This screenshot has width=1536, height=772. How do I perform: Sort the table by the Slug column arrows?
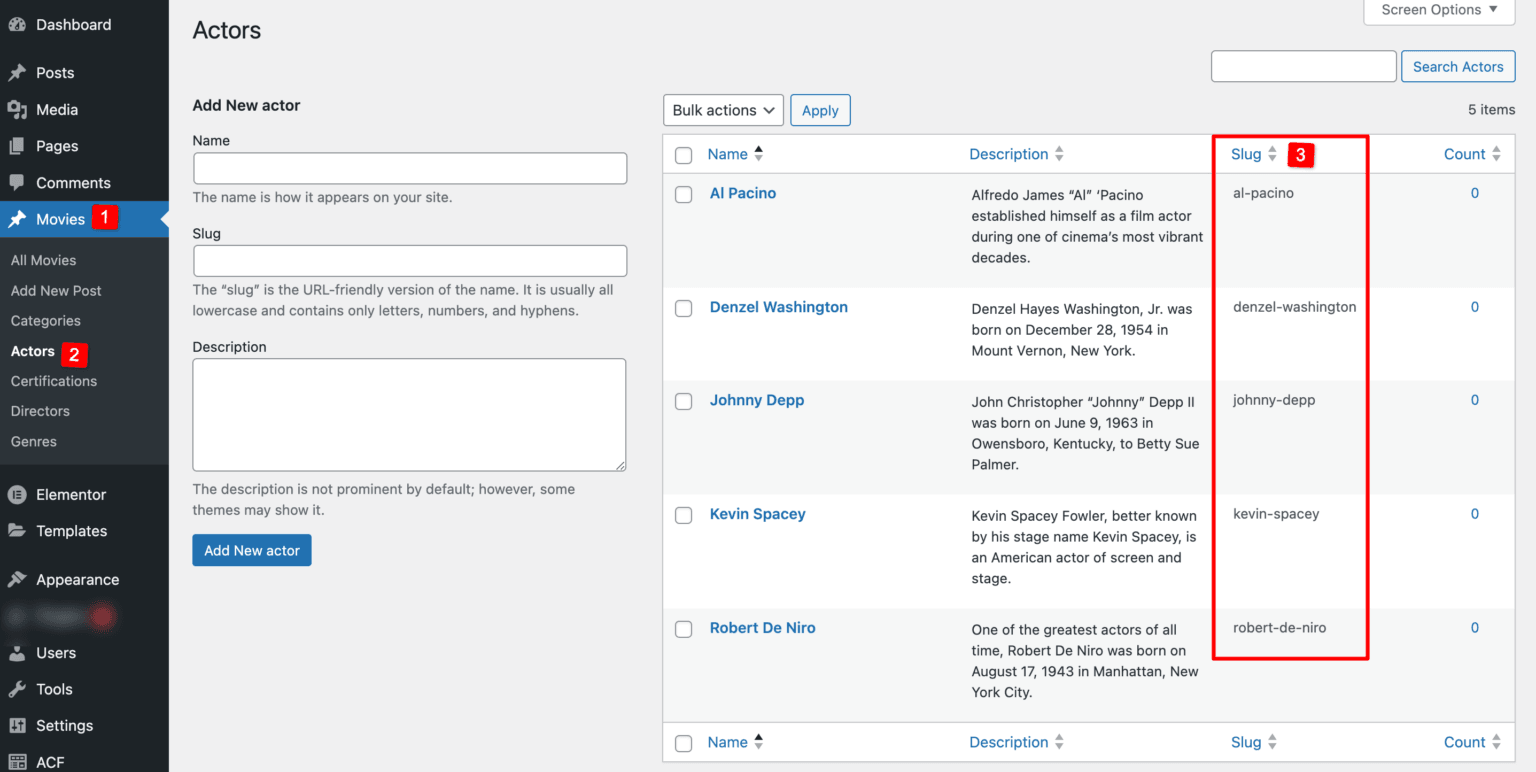(1274, 154)
